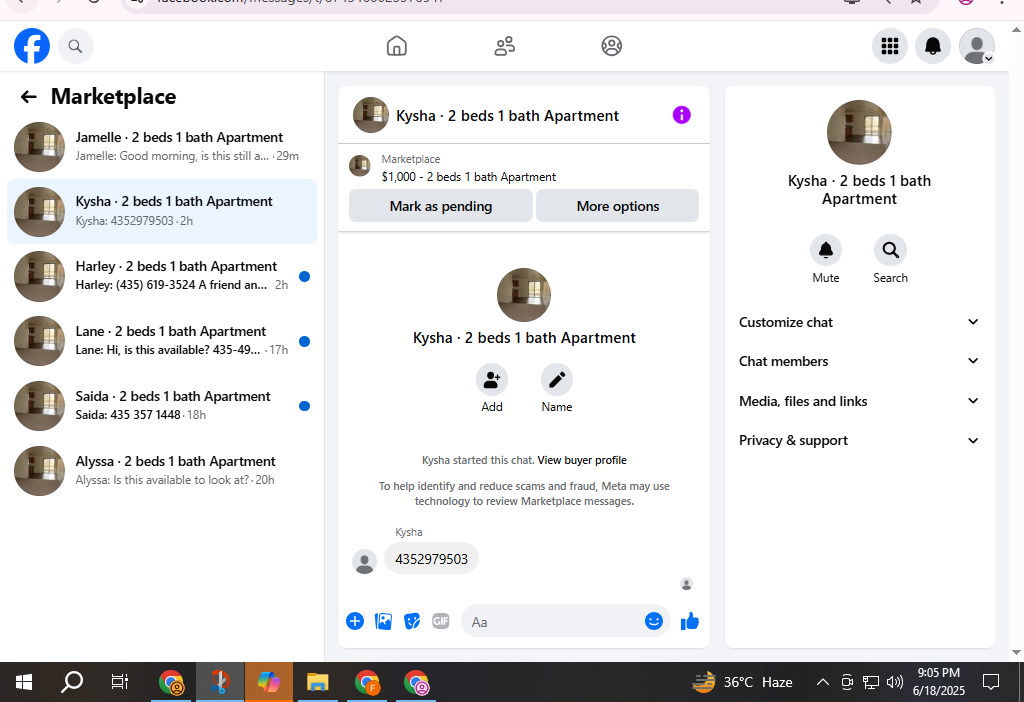
Task: Open File Explorer from taskbar
Action: point(317,682)
